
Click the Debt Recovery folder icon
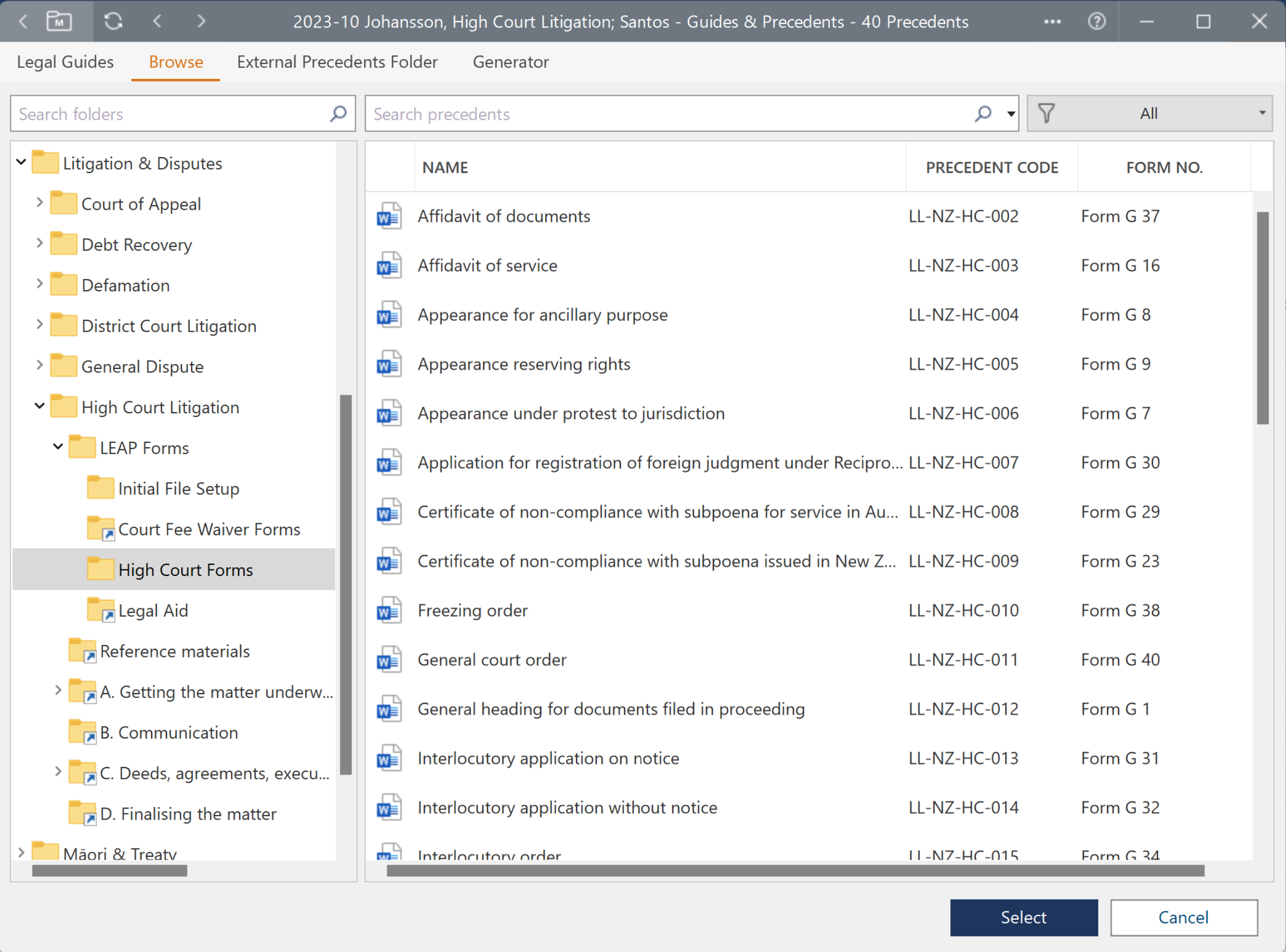click(64, 244)
